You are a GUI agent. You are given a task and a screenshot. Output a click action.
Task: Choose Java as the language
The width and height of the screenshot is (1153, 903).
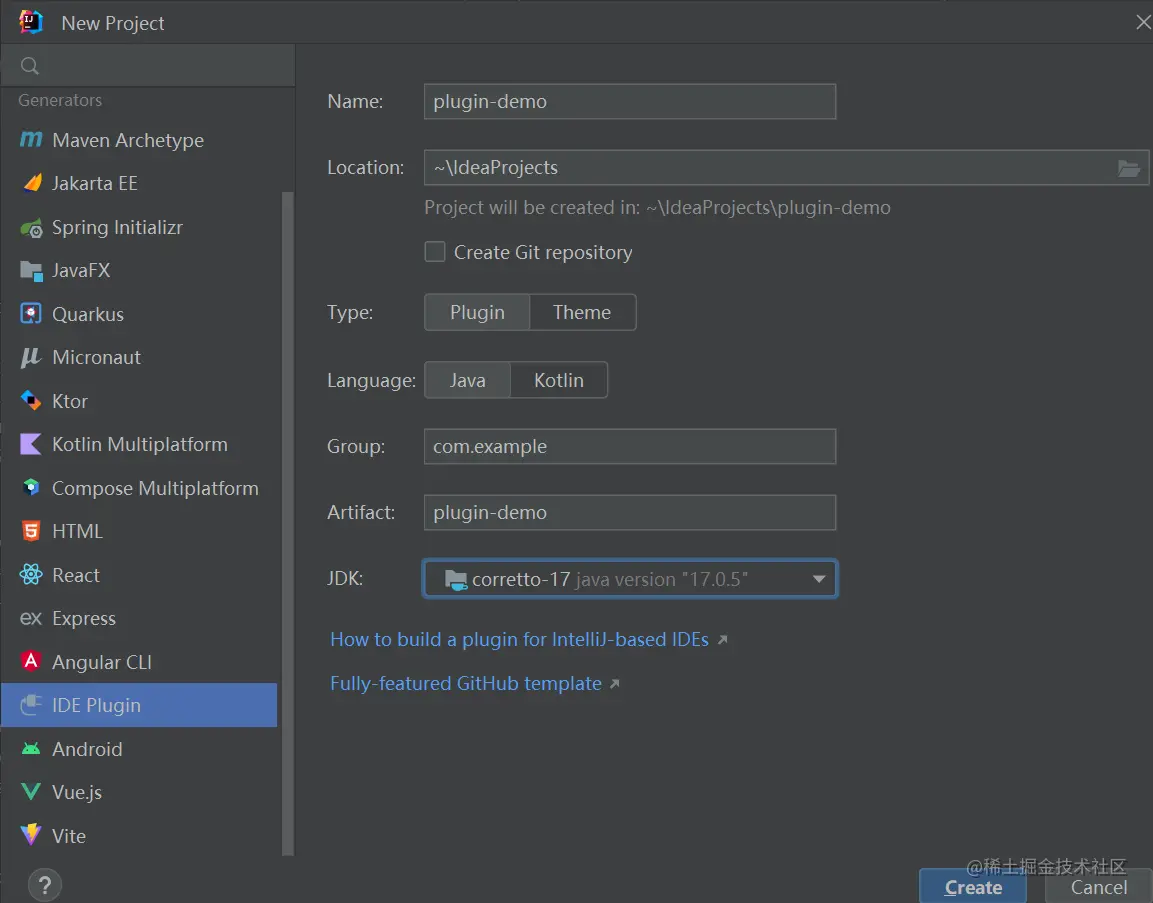click(x=468, y=380)
